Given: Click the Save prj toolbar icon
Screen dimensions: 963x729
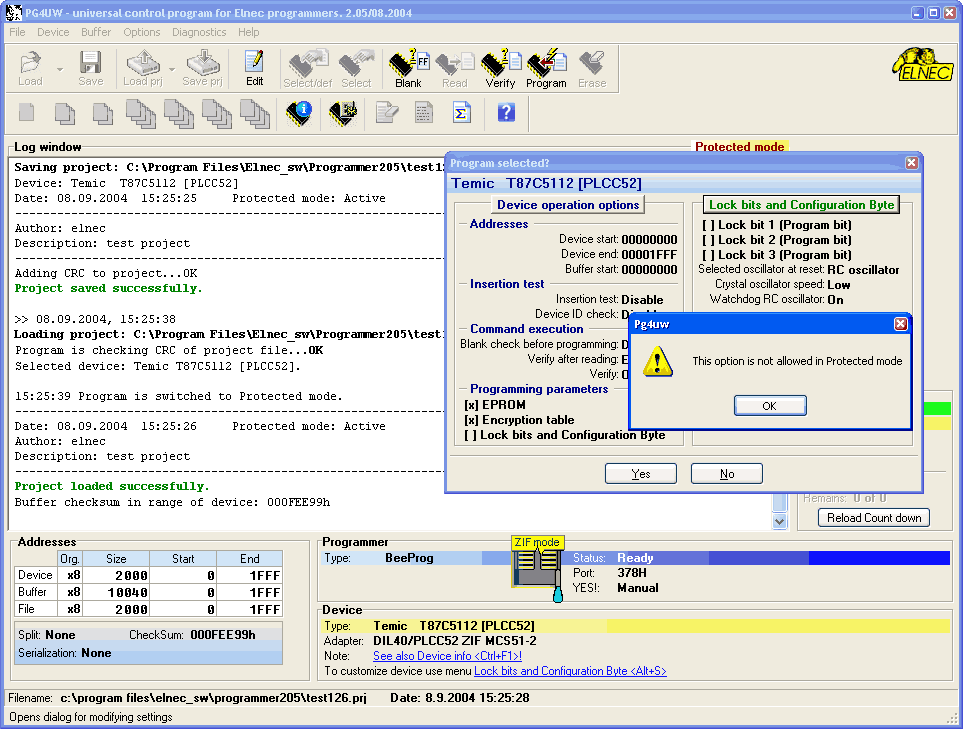Looking at the screenshot, I should tap(203, 68).
